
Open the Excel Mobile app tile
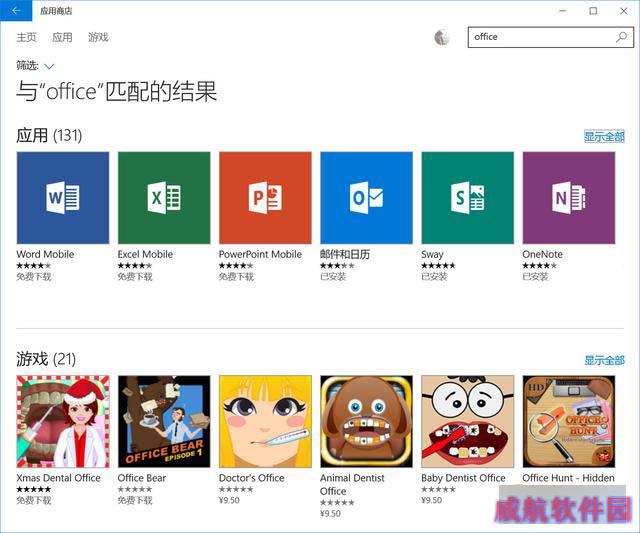pyautogui.click(x=164, y=198)
